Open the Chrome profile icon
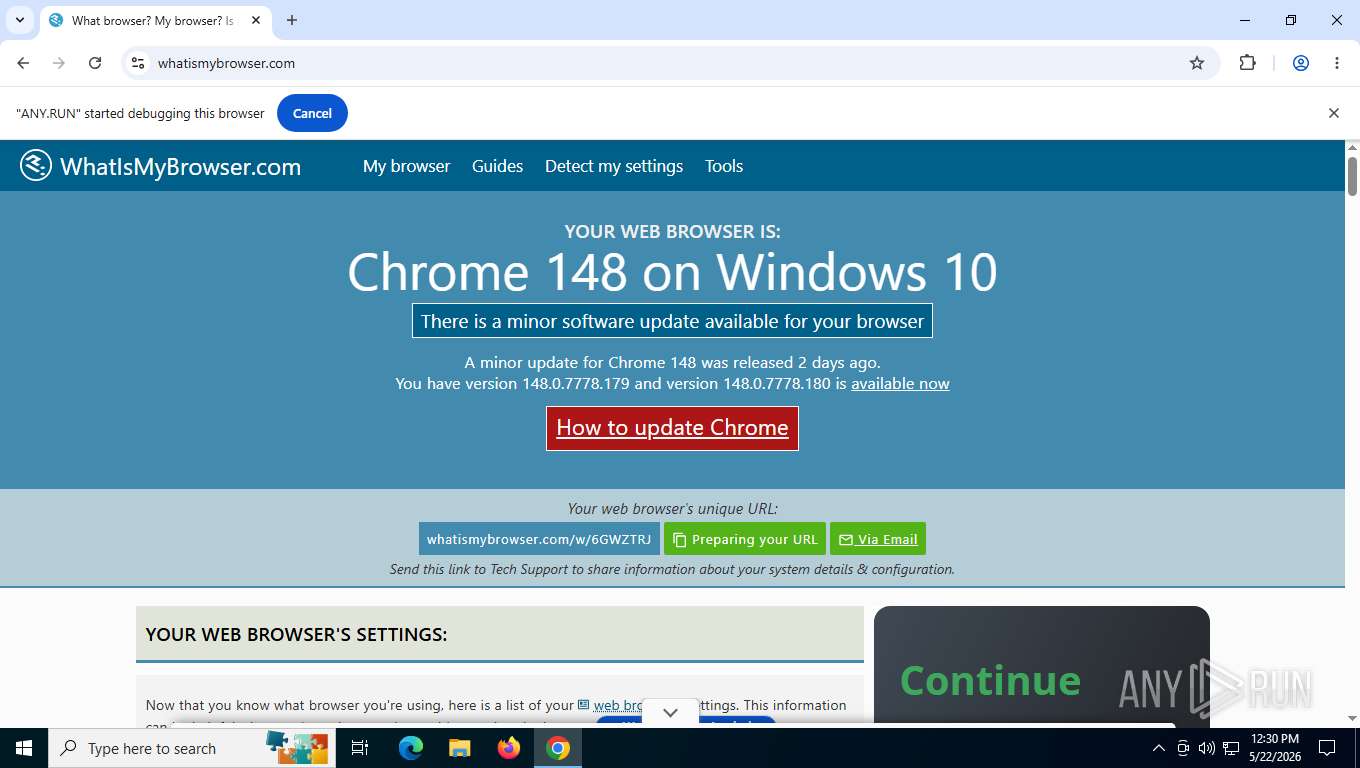Image resolution: width=1360 pixels, height=768 pixels. (x=1301, y=63)
